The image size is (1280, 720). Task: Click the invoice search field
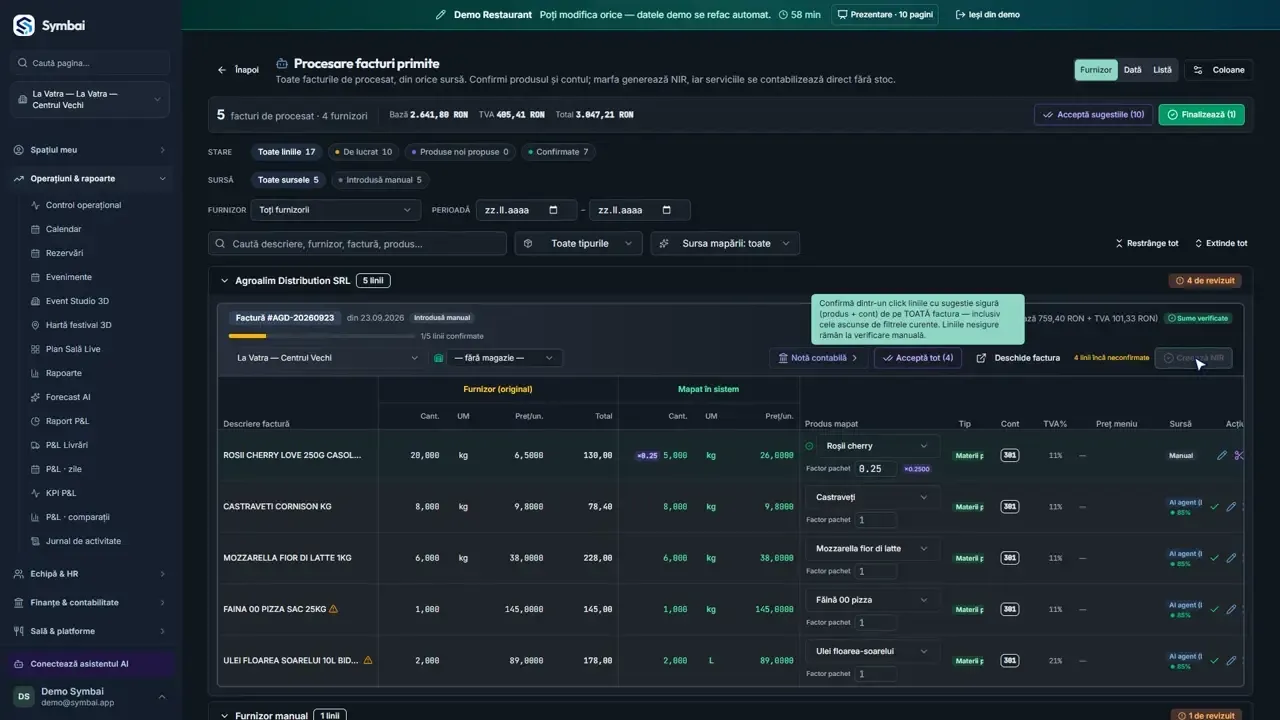(358, 243)
